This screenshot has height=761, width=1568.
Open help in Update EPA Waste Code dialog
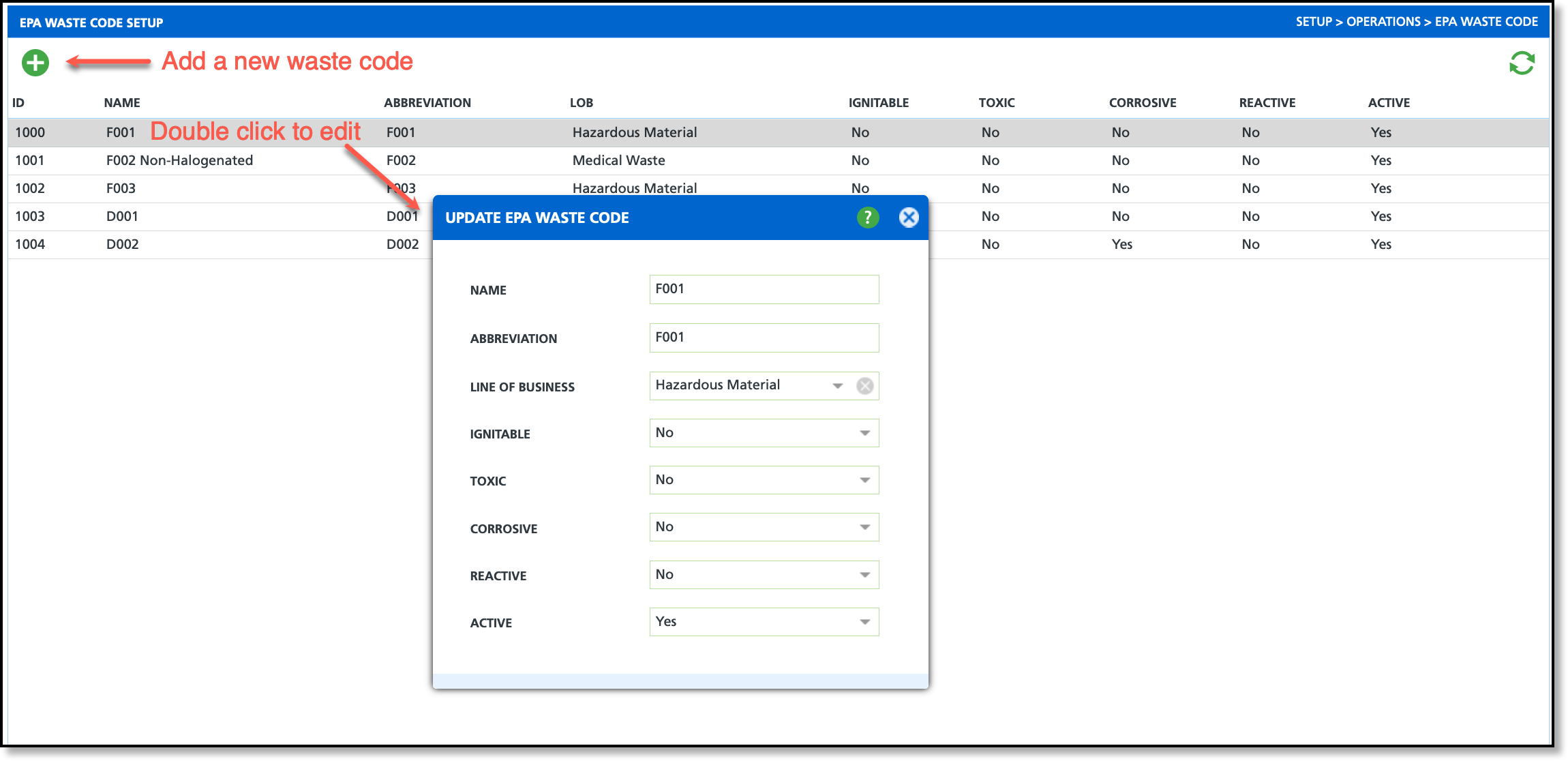click(868, 218)
